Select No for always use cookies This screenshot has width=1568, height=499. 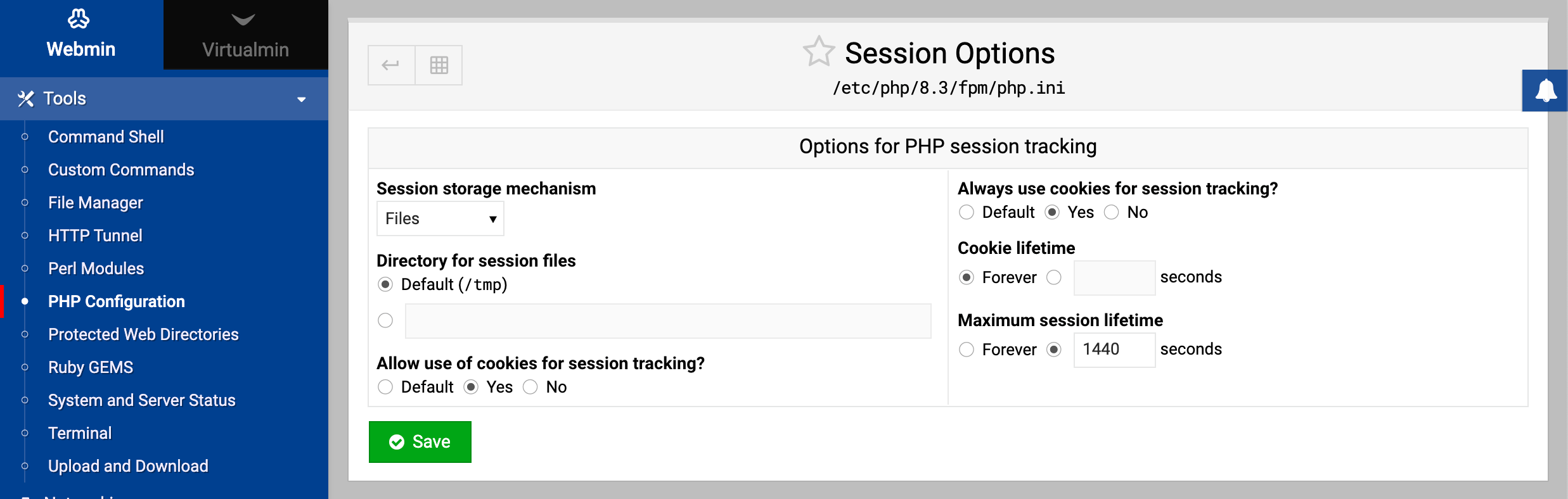(x=1112, y=213)
